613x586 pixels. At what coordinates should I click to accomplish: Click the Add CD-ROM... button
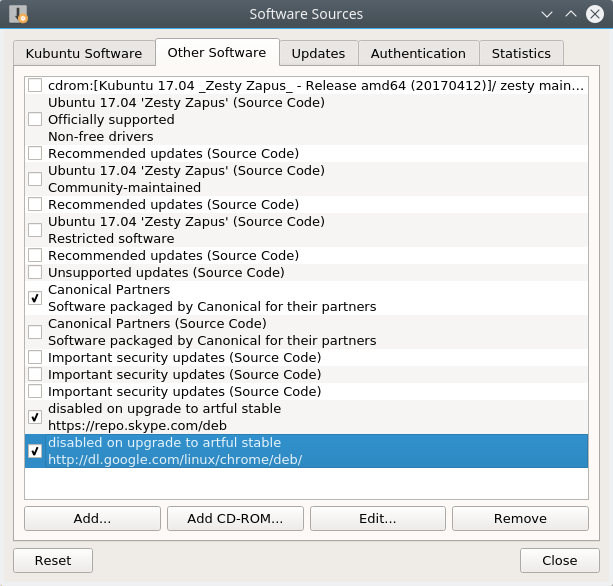pos(235,518)
